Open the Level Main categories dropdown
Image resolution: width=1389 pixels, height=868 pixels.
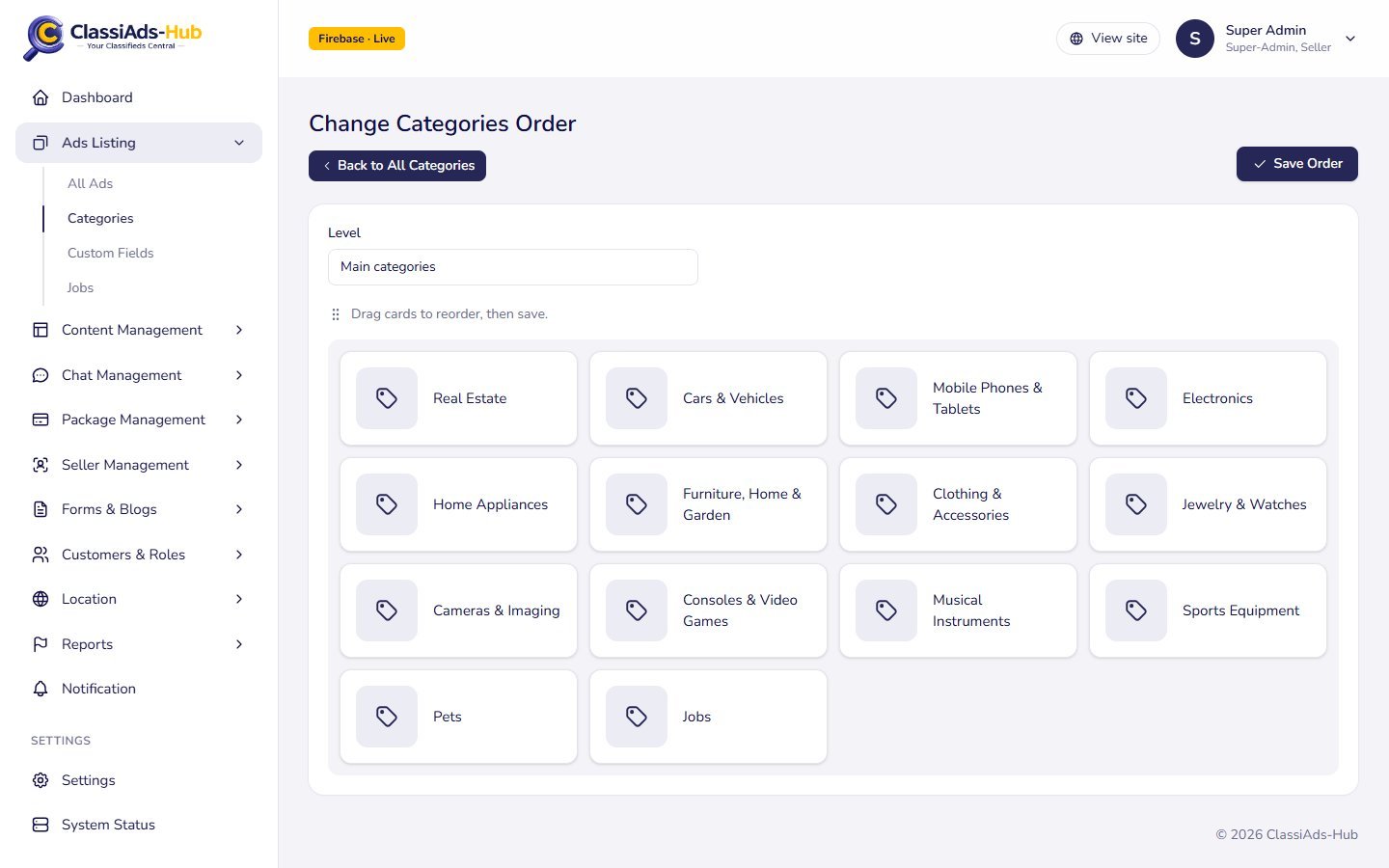pyautogui.click(x=513, y=267)
